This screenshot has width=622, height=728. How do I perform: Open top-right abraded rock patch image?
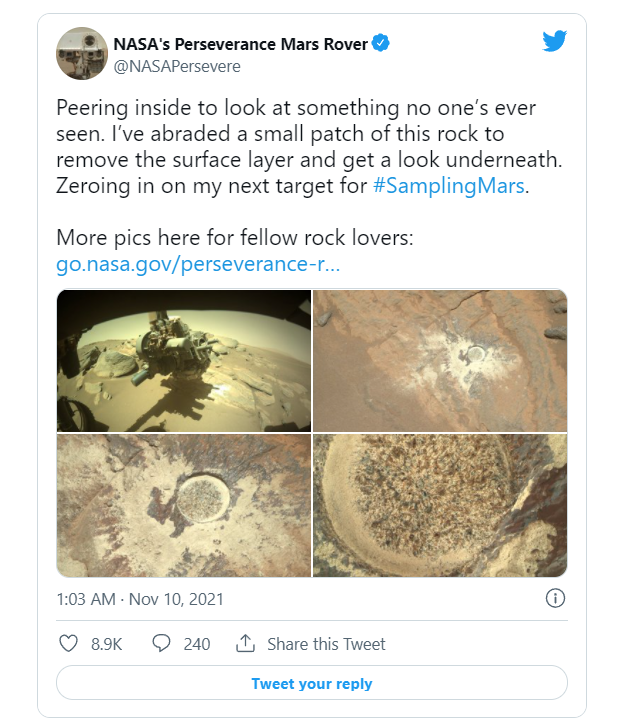point(440,360)
